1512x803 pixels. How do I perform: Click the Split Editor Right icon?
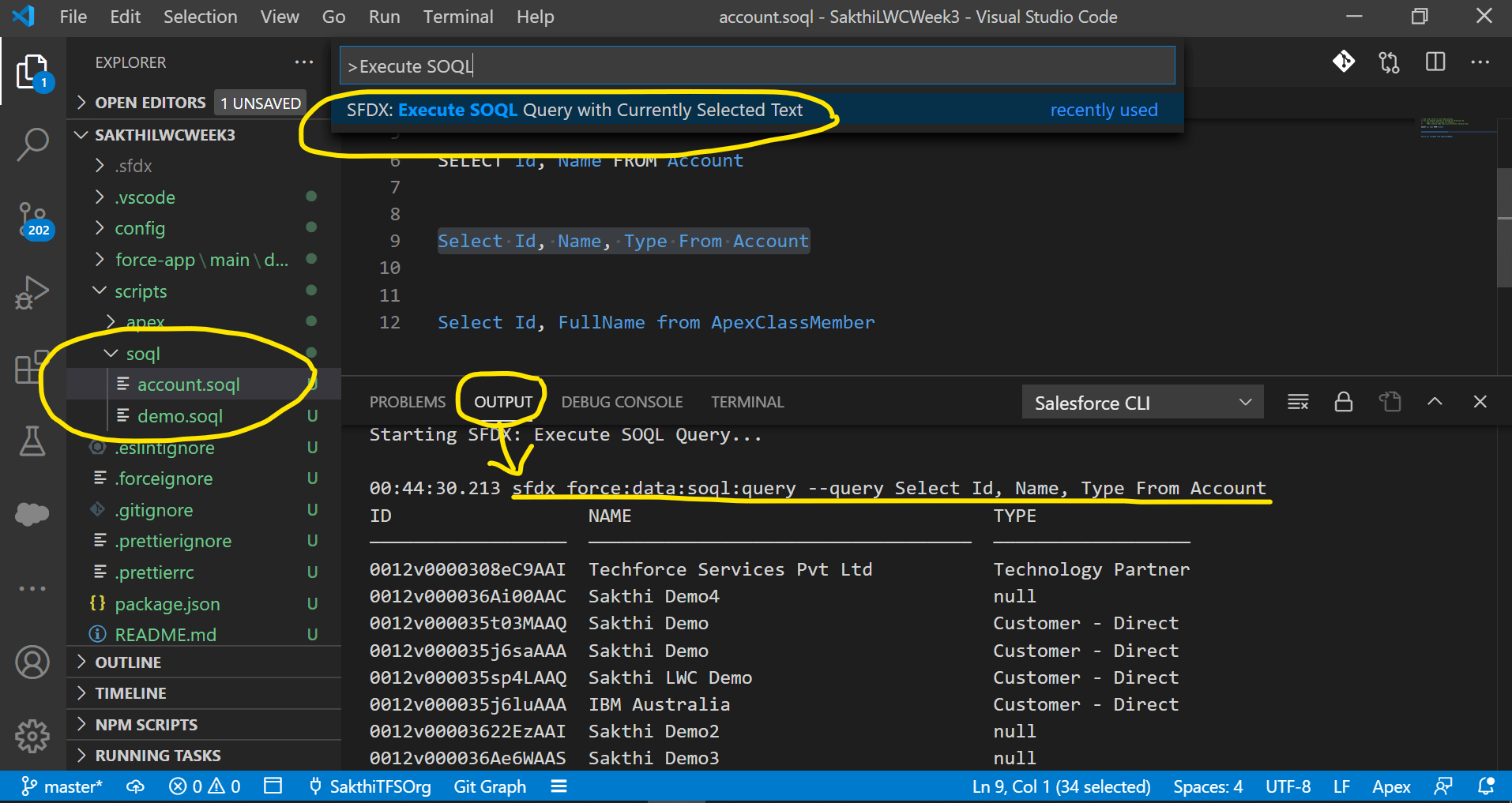[x=1435, y=62]
